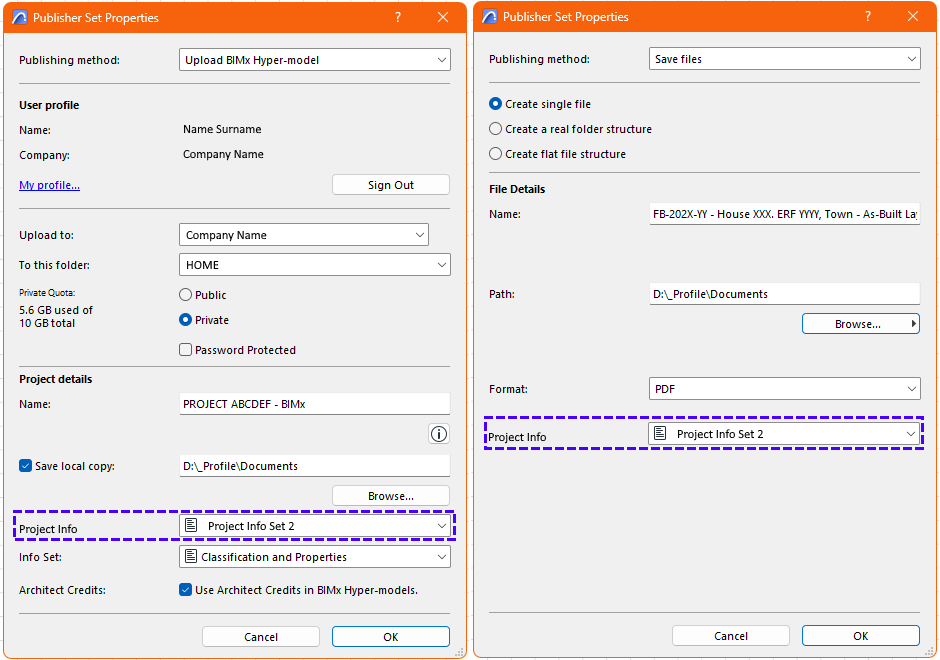
Task: Select the Public radio button
Action: [185, 294]
